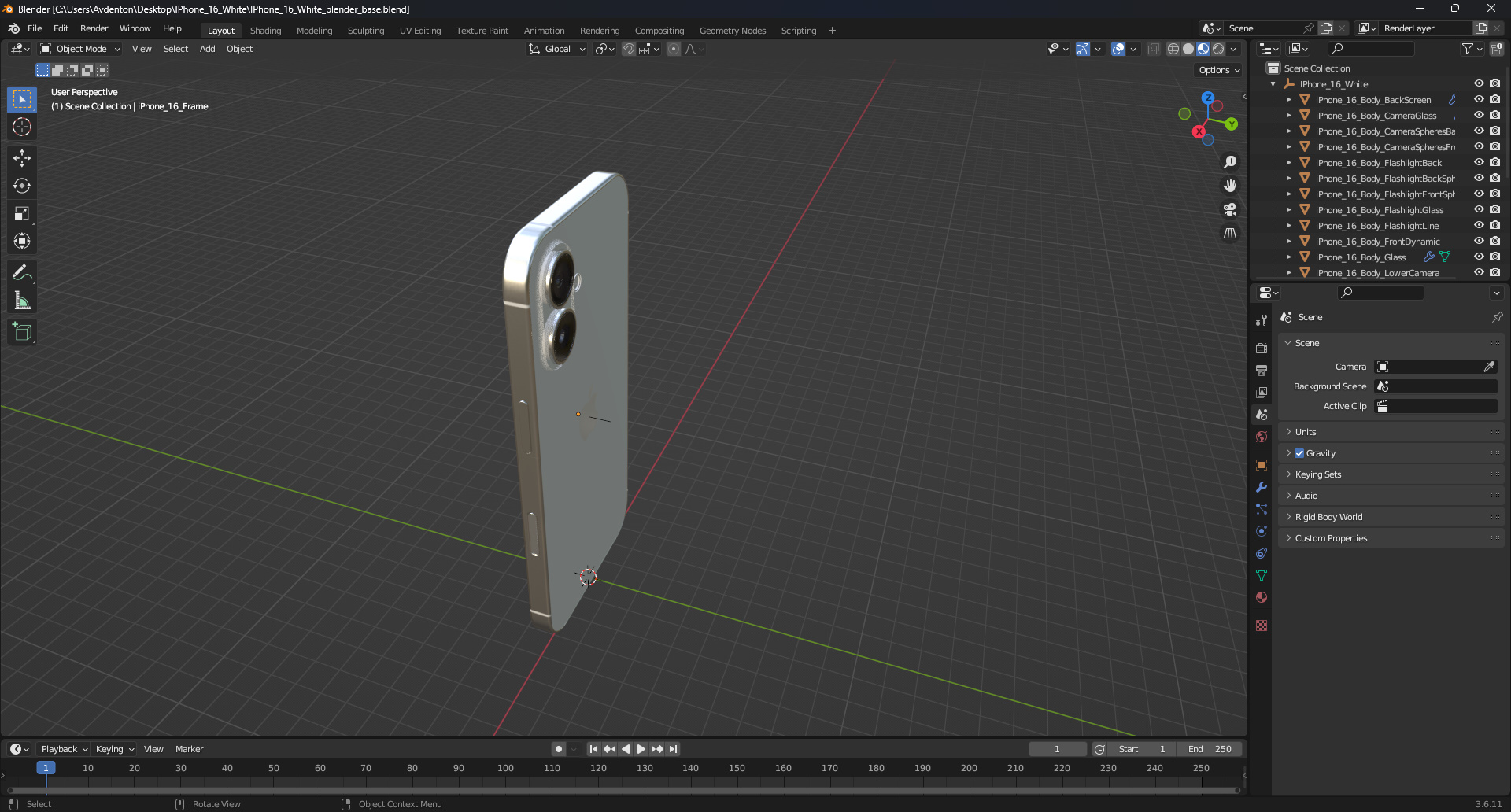Open the Material properties tab
The image size is (1511, 812).
1262,597
